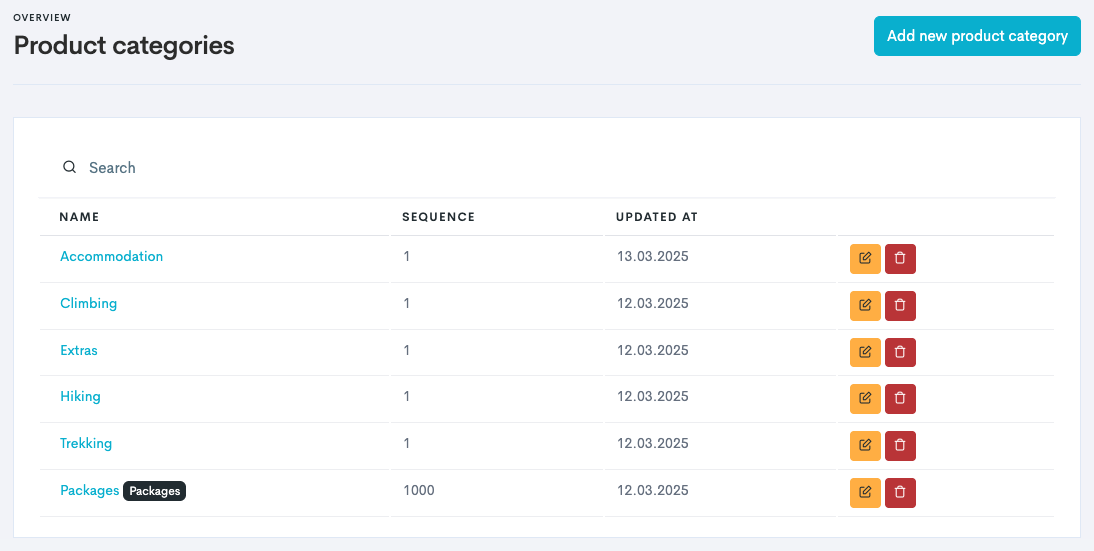Click the dark Packages badge label
Screen dimensions: 1094x551
pyautogui.click(x=154, y=491)
